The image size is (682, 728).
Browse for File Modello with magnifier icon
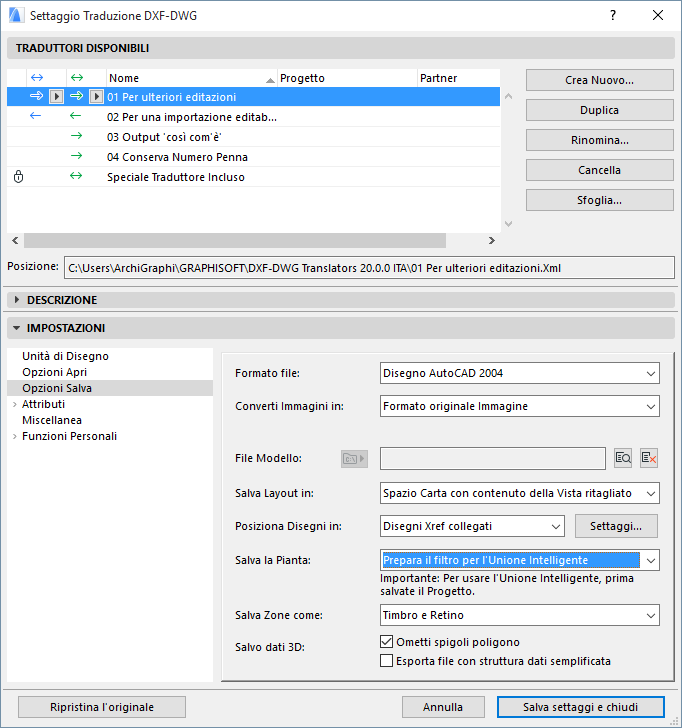(623, 458)
